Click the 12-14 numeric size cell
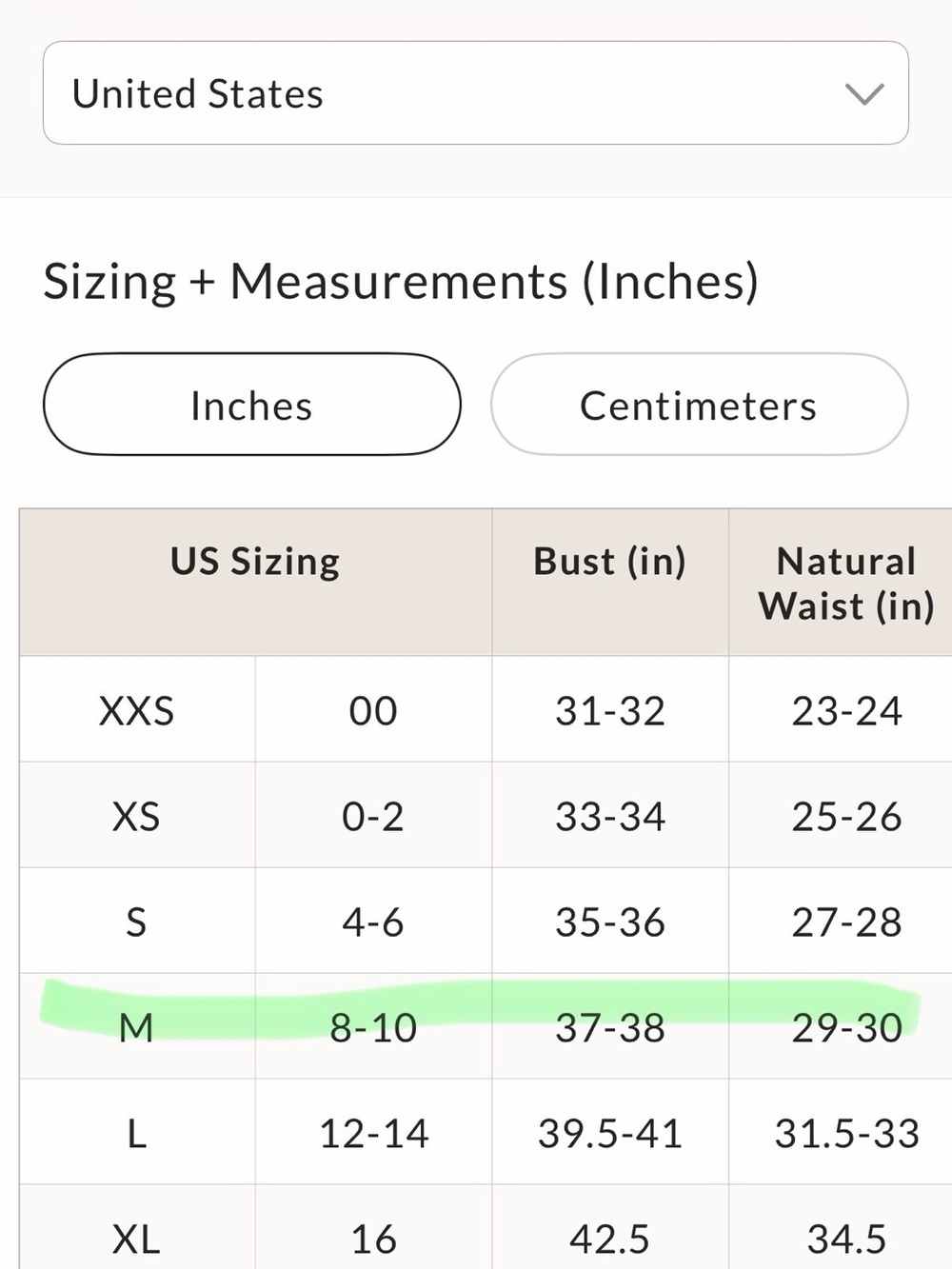This screenshot has width=952, height=1269. tap(373, 1133)
